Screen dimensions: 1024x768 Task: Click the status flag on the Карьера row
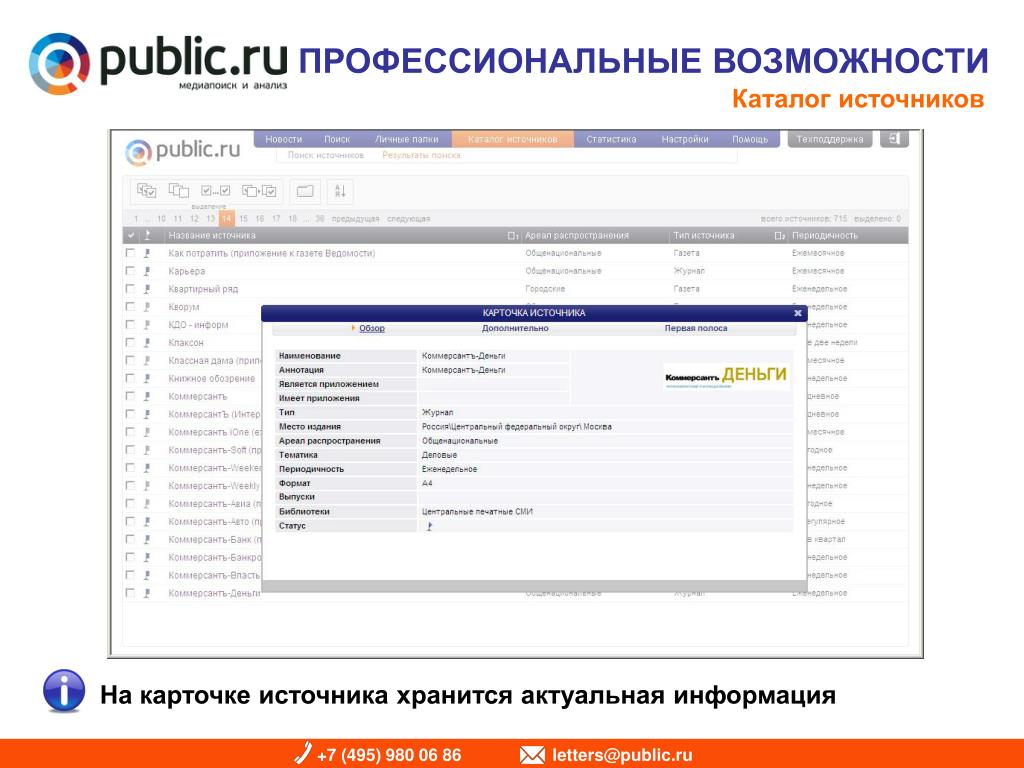click(x=148, y=271)
